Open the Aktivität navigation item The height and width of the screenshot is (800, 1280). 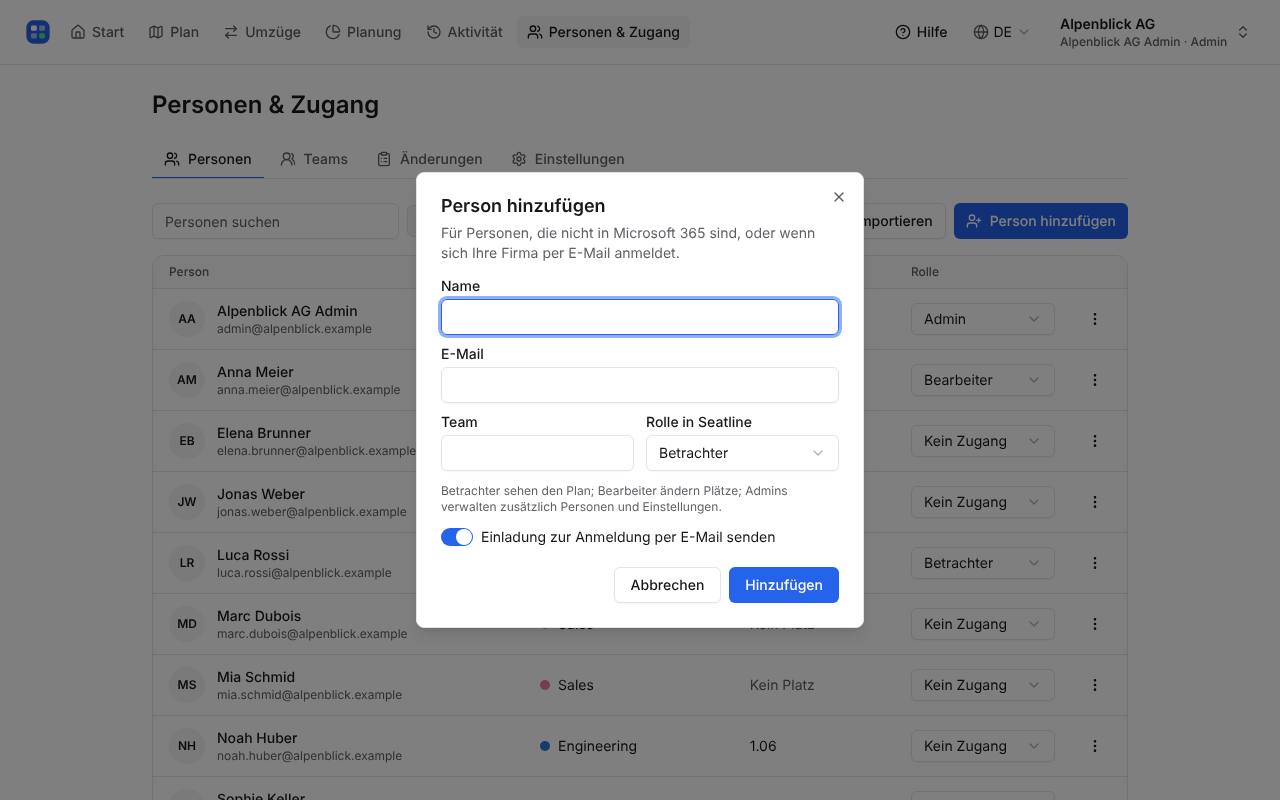click(x=464, y=32)
